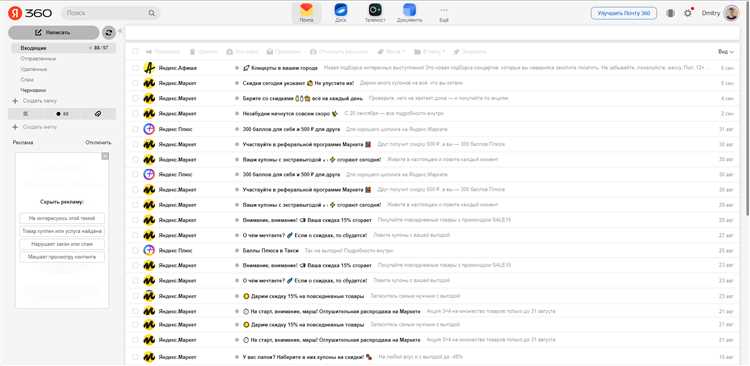Click the search input field
750x366 pixels.
click(x=105, y=13)
